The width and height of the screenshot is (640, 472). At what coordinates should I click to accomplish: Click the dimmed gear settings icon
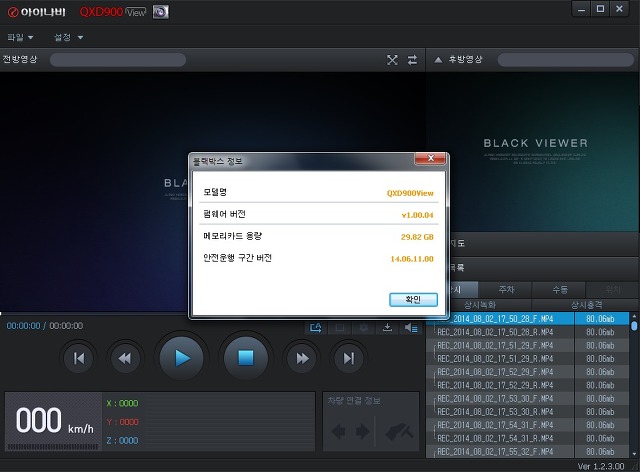click(363, 328)
